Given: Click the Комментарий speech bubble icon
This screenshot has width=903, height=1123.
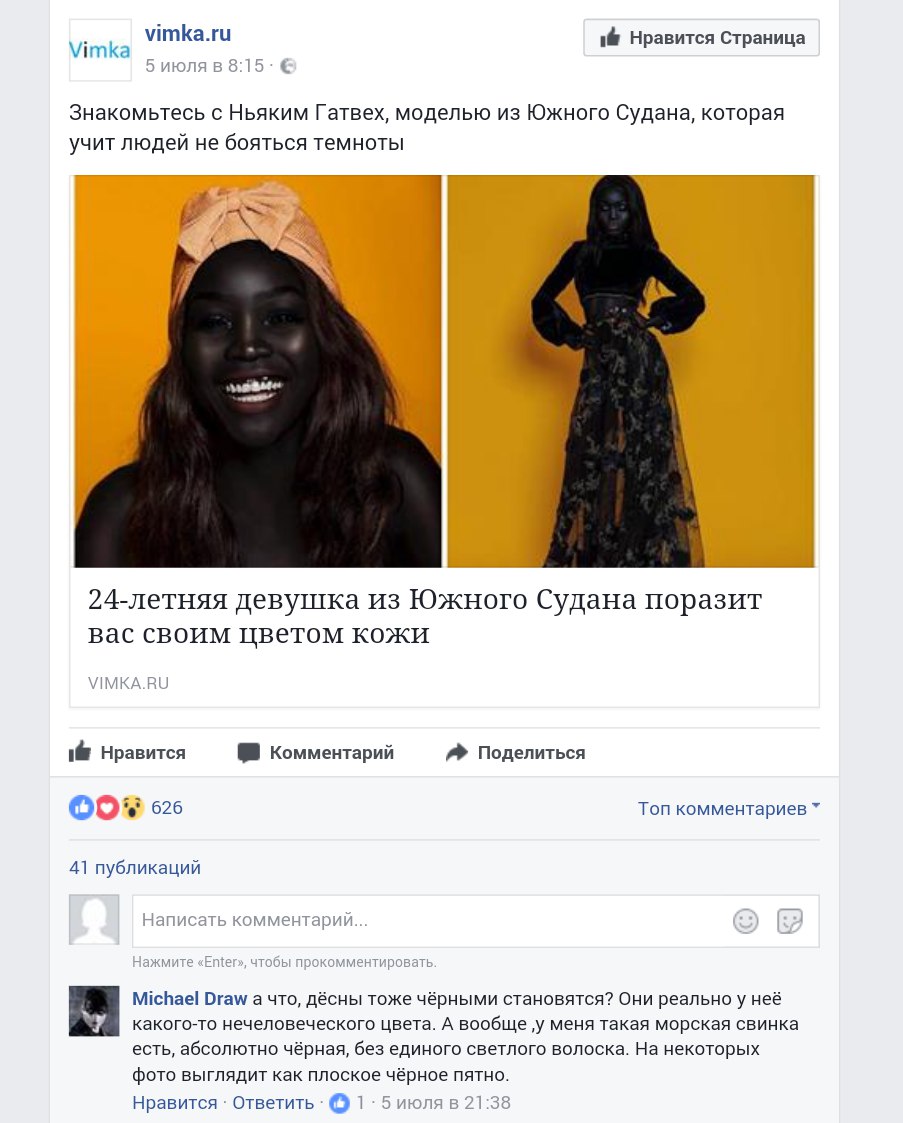Looking at the screenshot, I should [x=248, y=753].
